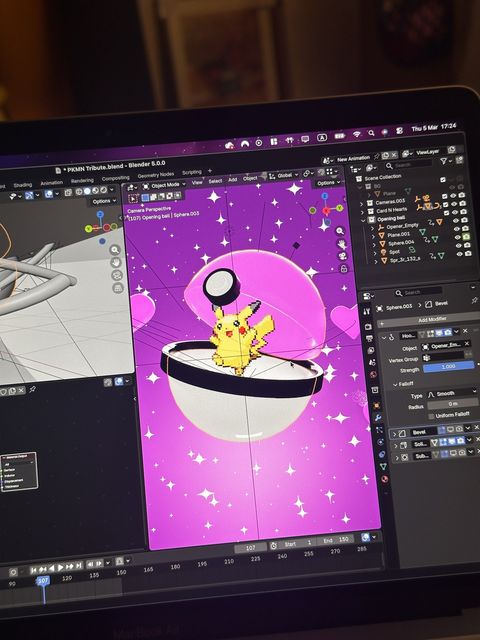This screenshot has height=640, width=480.
Task: Hide Plane.001 in viewport
Action: coord(457,229)
